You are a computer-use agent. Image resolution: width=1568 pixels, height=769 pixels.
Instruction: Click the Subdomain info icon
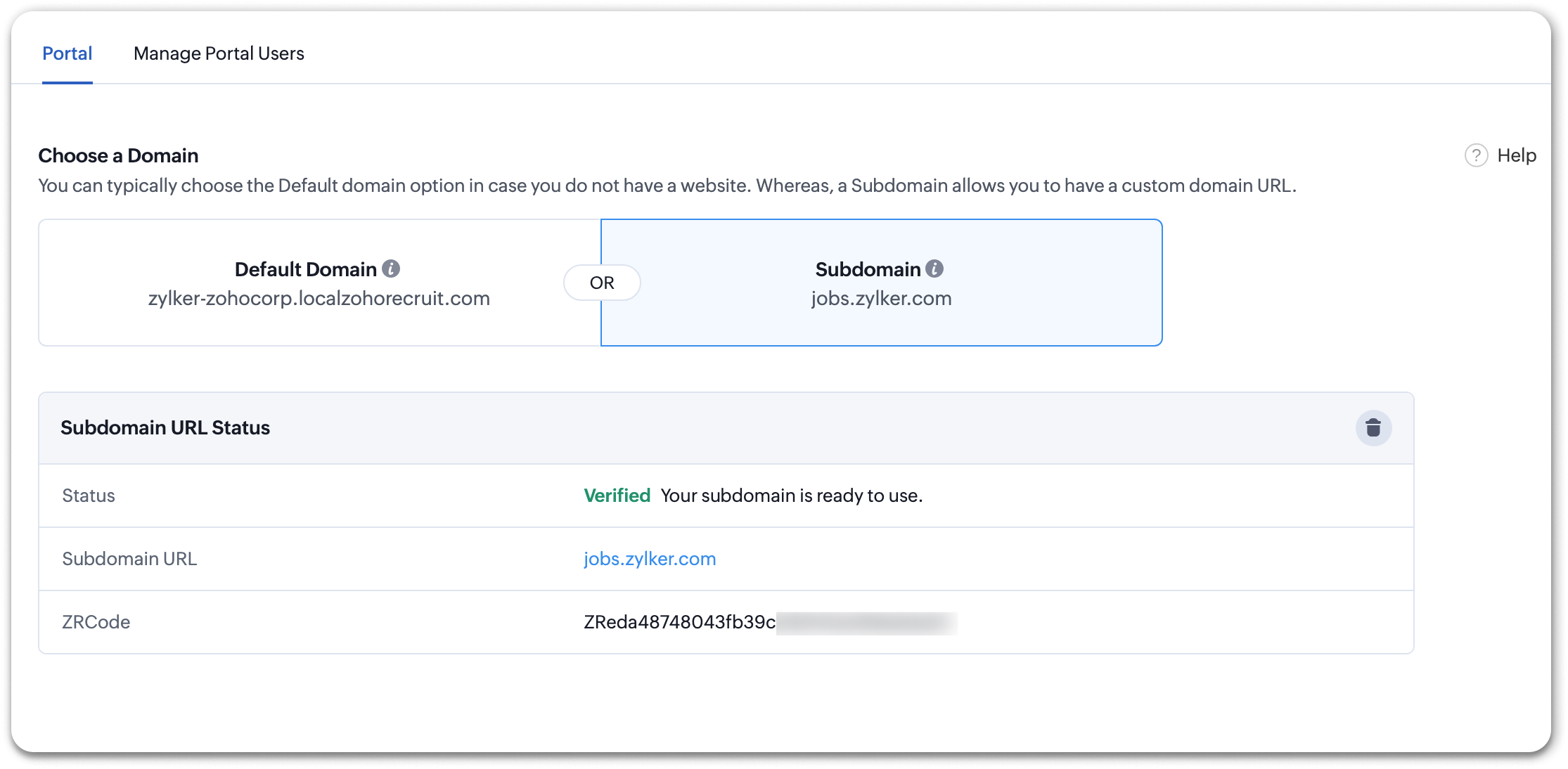pos(934,269)
